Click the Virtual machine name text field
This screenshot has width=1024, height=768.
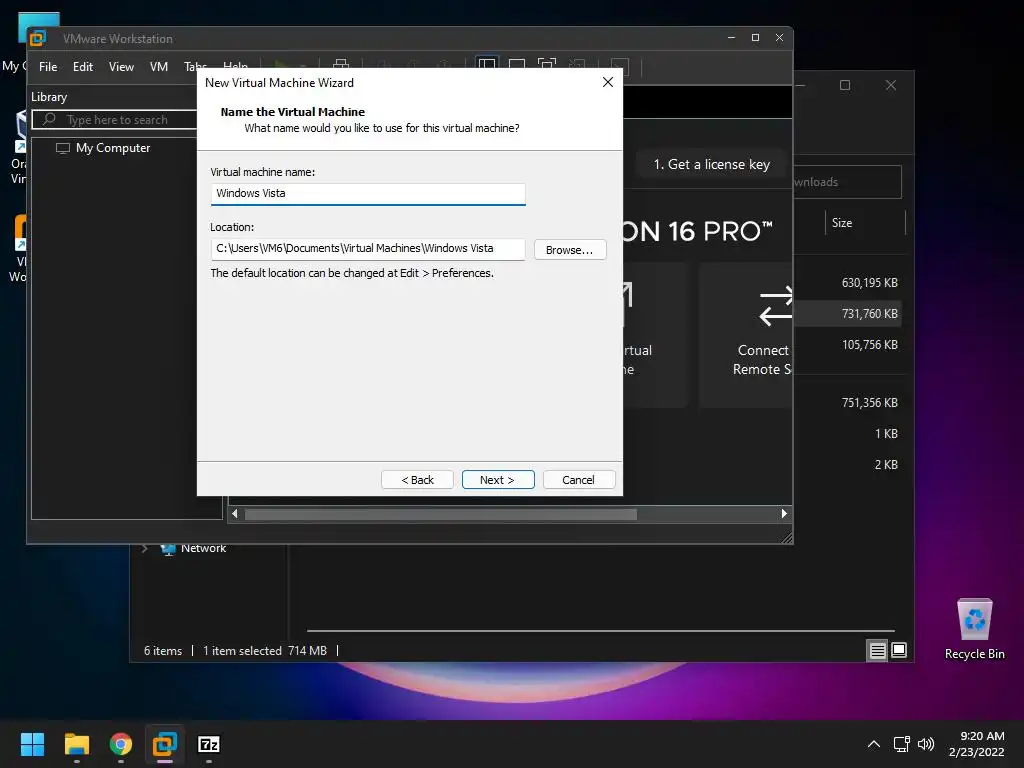coord(368,193)
